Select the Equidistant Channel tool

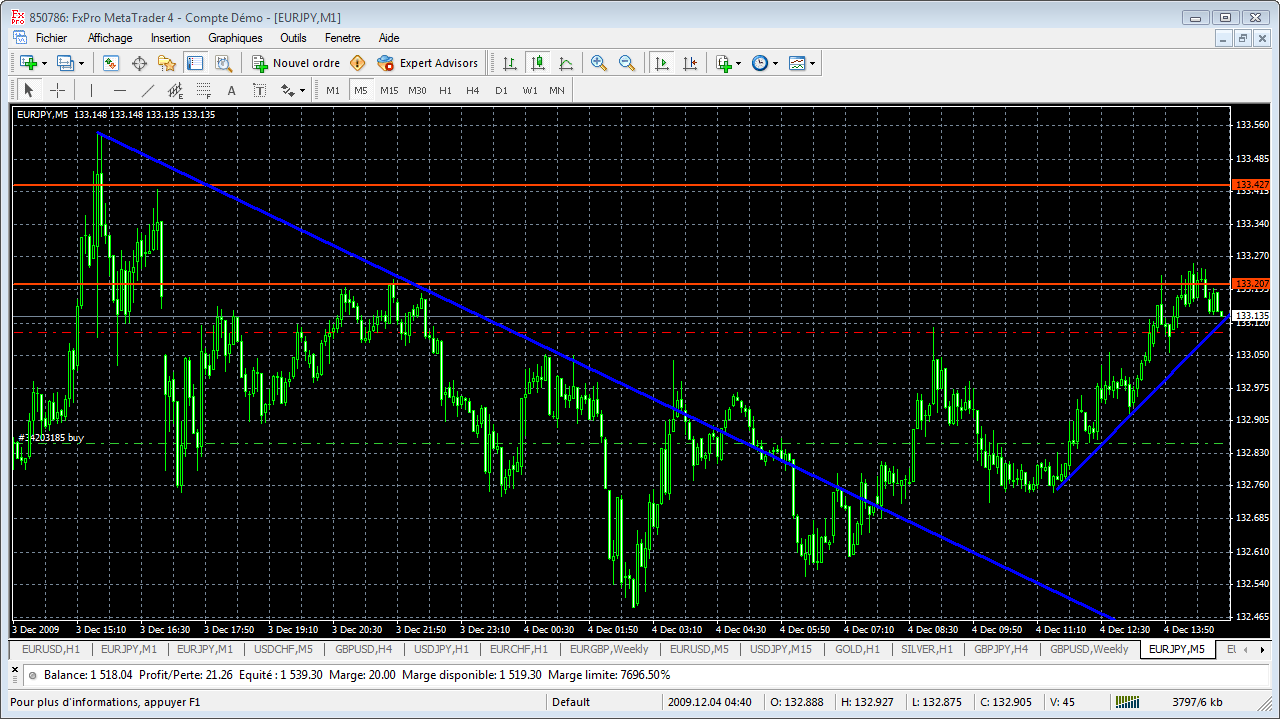175,90
